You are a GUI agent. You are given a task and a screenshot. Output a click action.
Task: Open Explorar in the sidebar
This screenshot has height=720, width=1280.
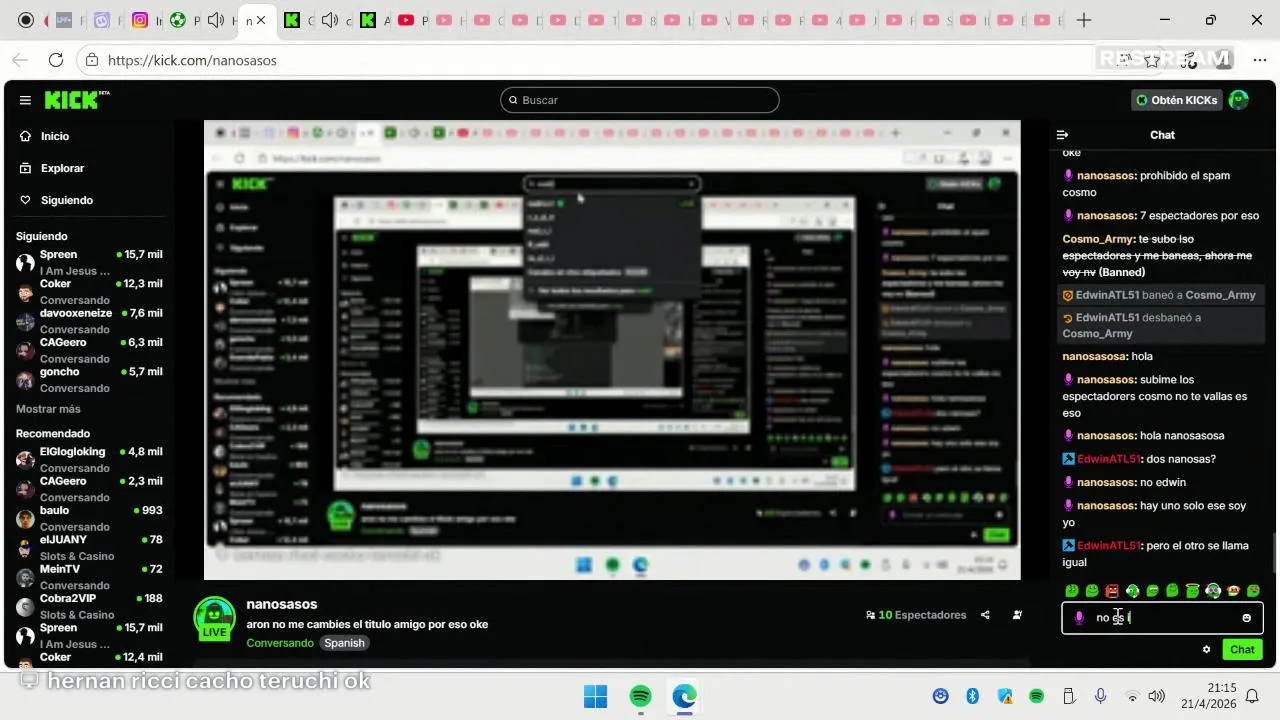coord(62,168)
